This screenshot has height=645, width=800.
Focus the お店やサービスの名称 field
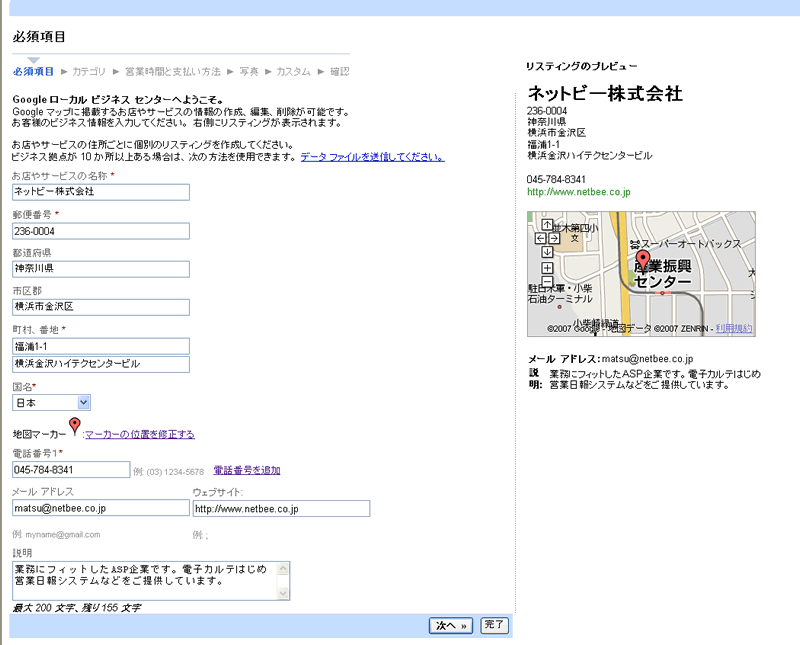coord(101,192)
